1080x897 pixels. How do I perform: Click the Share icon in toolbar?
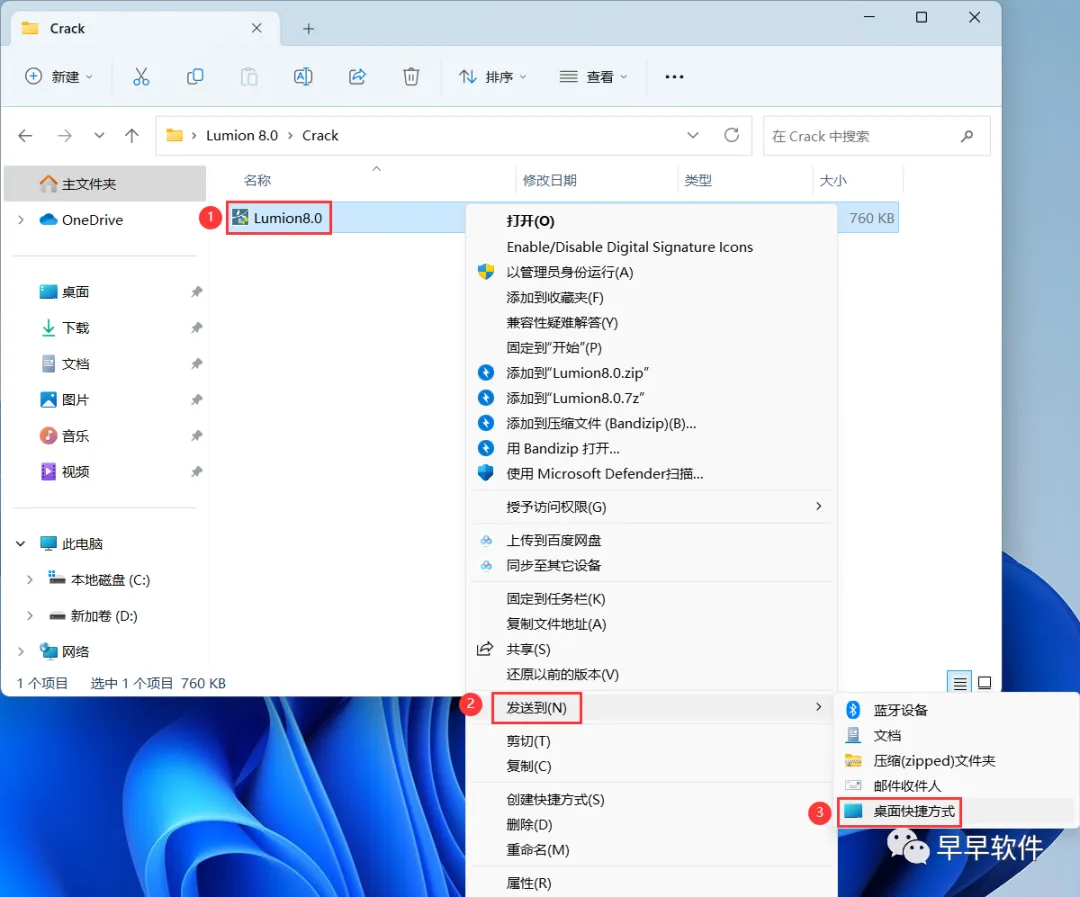pyautogui.click(x=357, y=76)
